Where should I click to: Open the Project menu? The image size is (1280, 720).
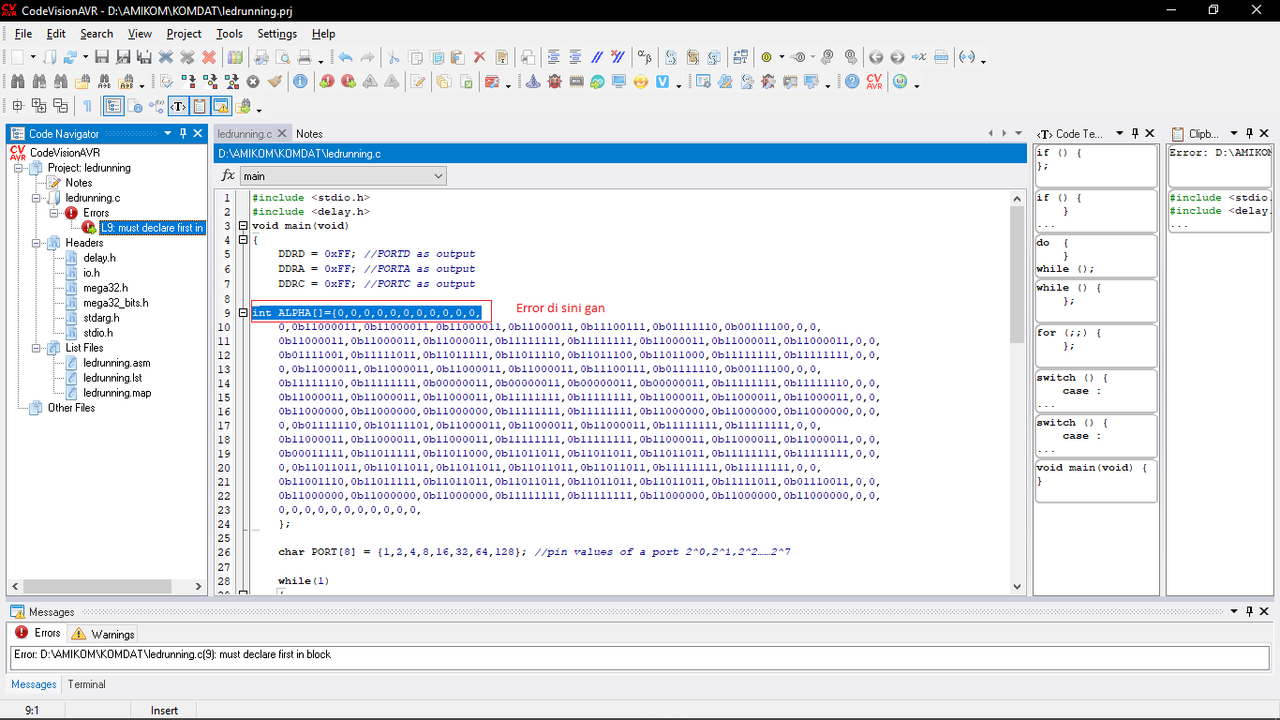click(184, 34)
